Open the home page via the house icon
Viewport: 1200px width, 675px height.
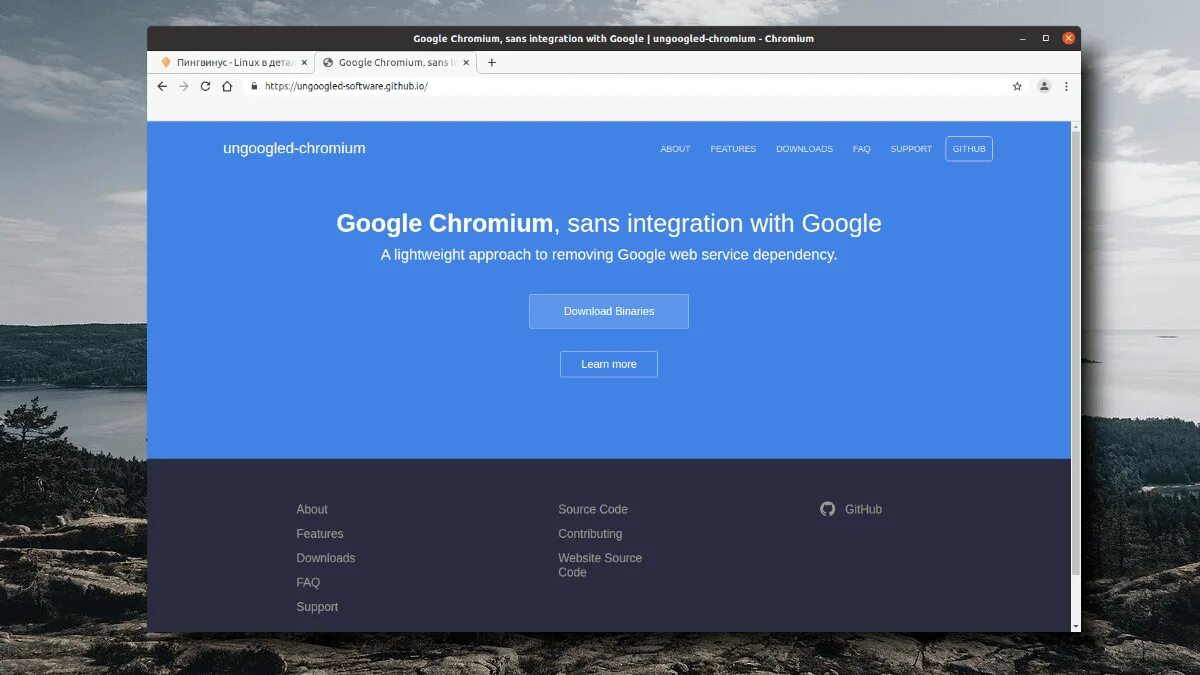[x=227, y=86]
